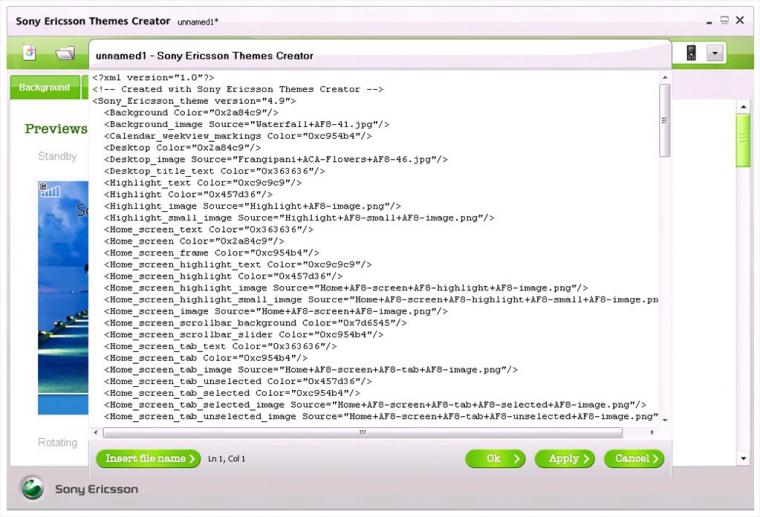Click the '<Home_screen_tab_selected Color' line
The height and width of the screenshot is (517, 760).
coord(232,393)
